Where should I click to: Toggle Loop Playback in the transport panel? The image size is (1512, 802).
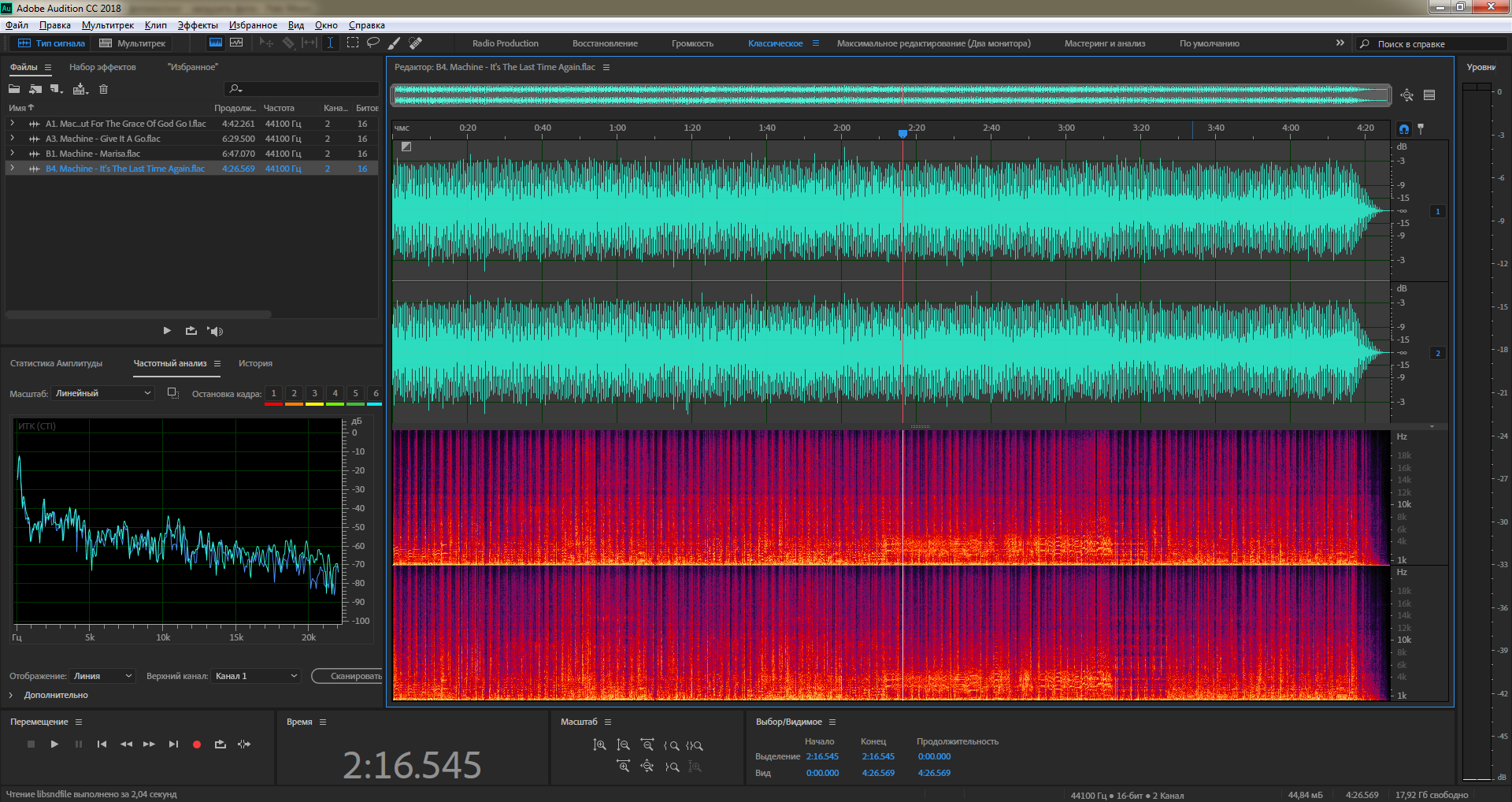click(220, 744)
